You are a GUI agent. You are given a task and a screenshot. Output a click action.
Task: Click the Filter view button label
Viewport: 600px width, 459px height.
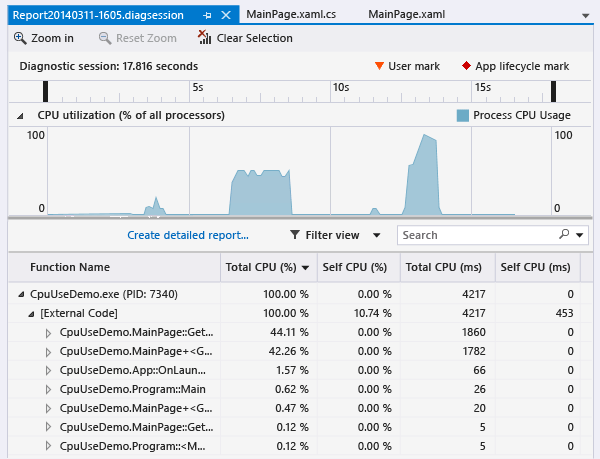point(332,235)
